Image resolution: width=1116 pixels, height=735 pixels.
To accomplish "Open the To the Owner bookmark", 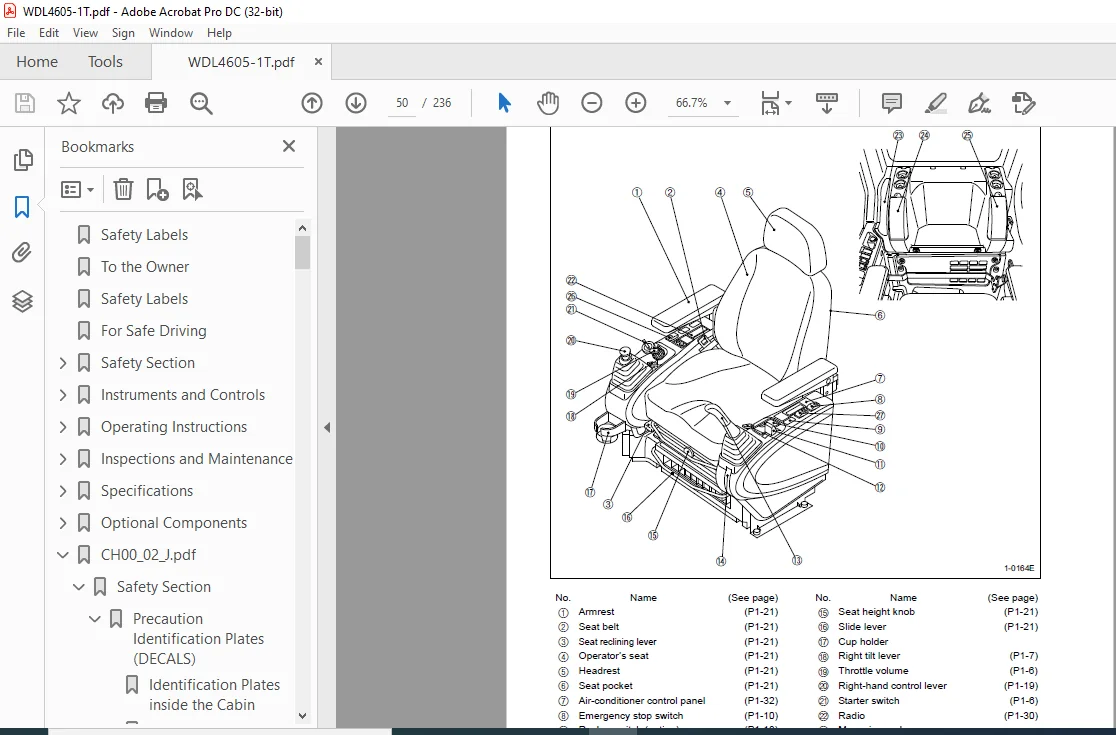I will click(144, 267).
